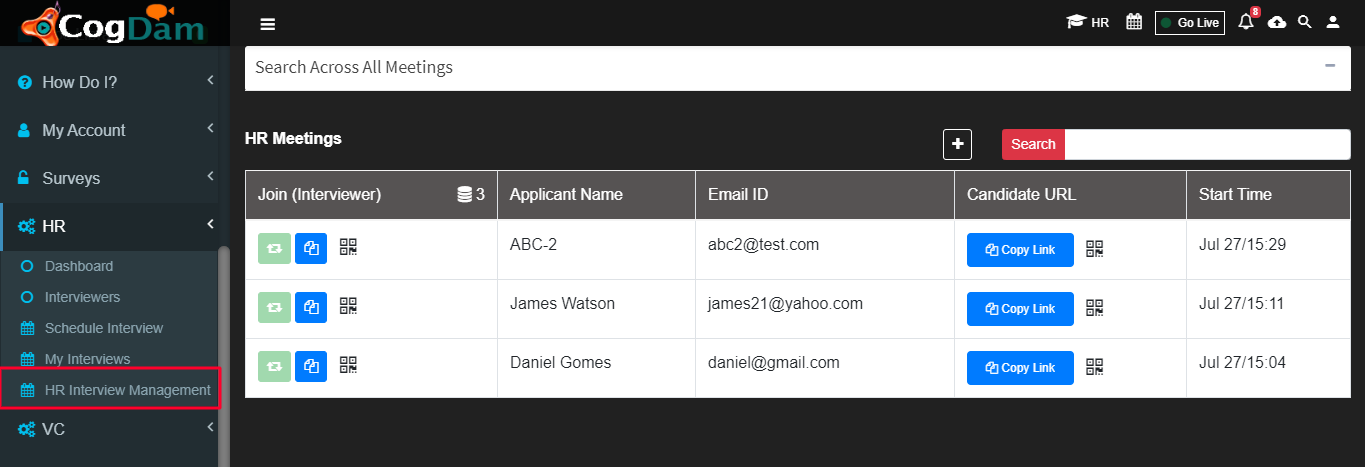Viewport: 1365px width, 467px height.
Task: Show interviewer QR code for ABC-2
Action: pos(348,247)
